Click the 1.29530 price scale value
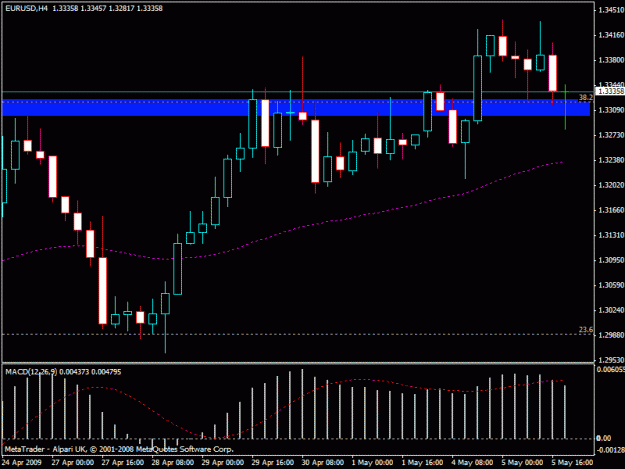This screenshot has height=469, width=625. click(x=611, y=360)
